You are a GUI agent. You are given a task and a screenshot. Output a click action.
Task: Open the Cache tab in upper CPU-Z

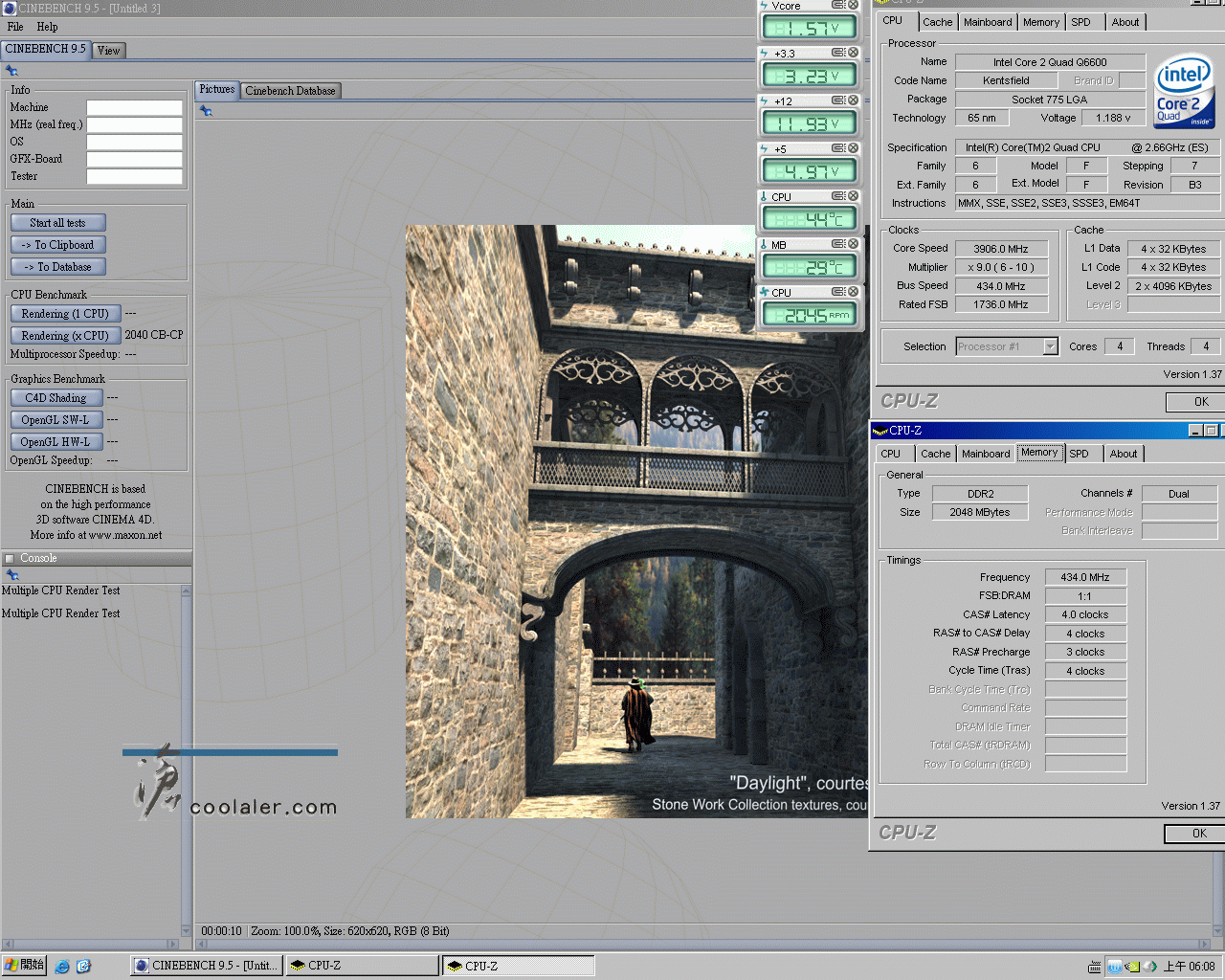coord(938,22)
